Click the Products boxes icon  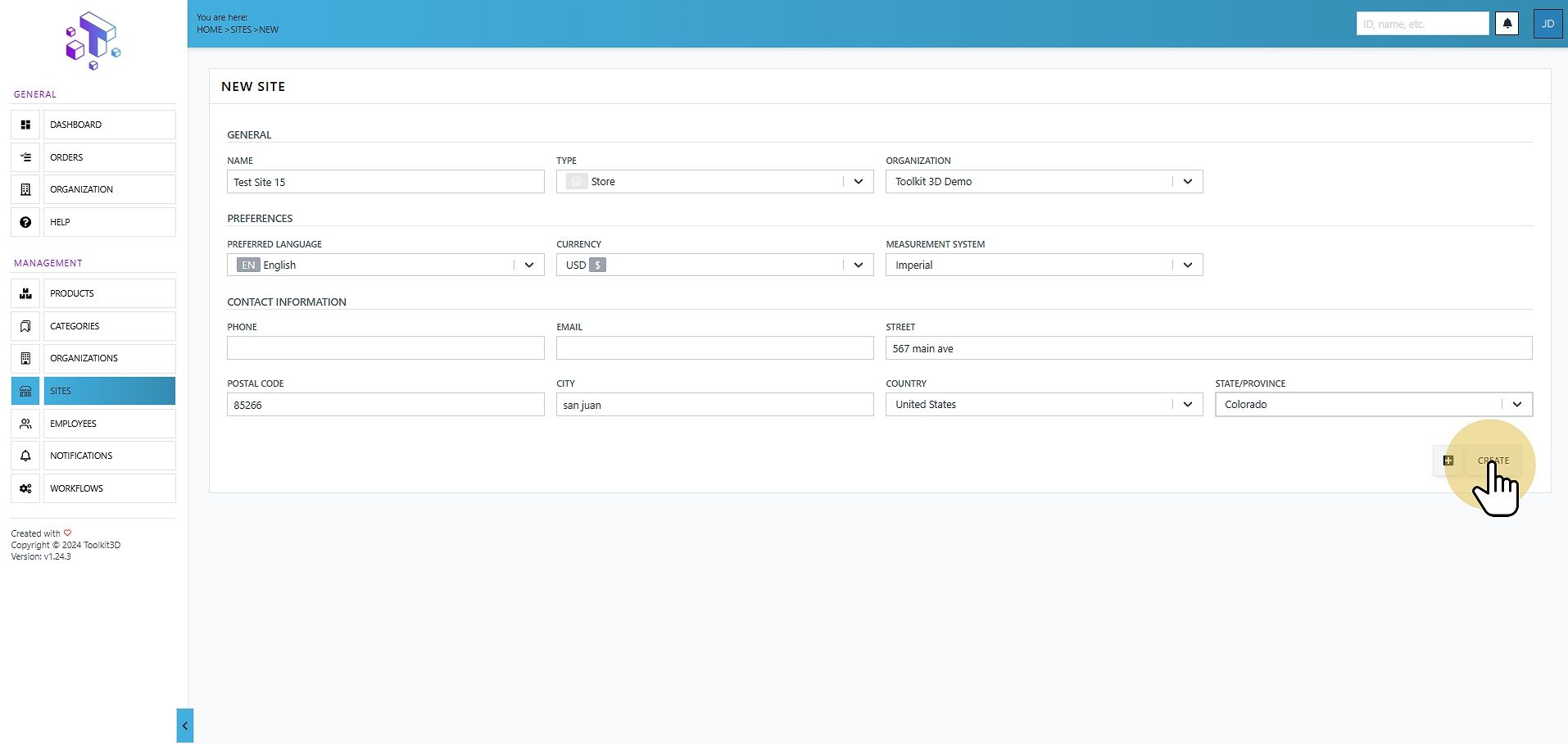25,293
